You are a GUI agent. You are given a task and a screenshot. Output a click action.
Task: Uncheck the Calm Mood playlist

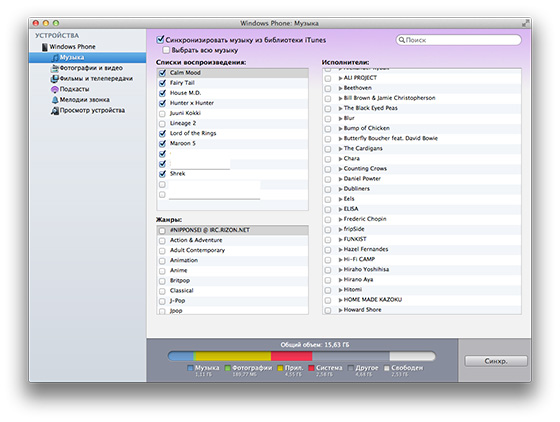(162, 73)
